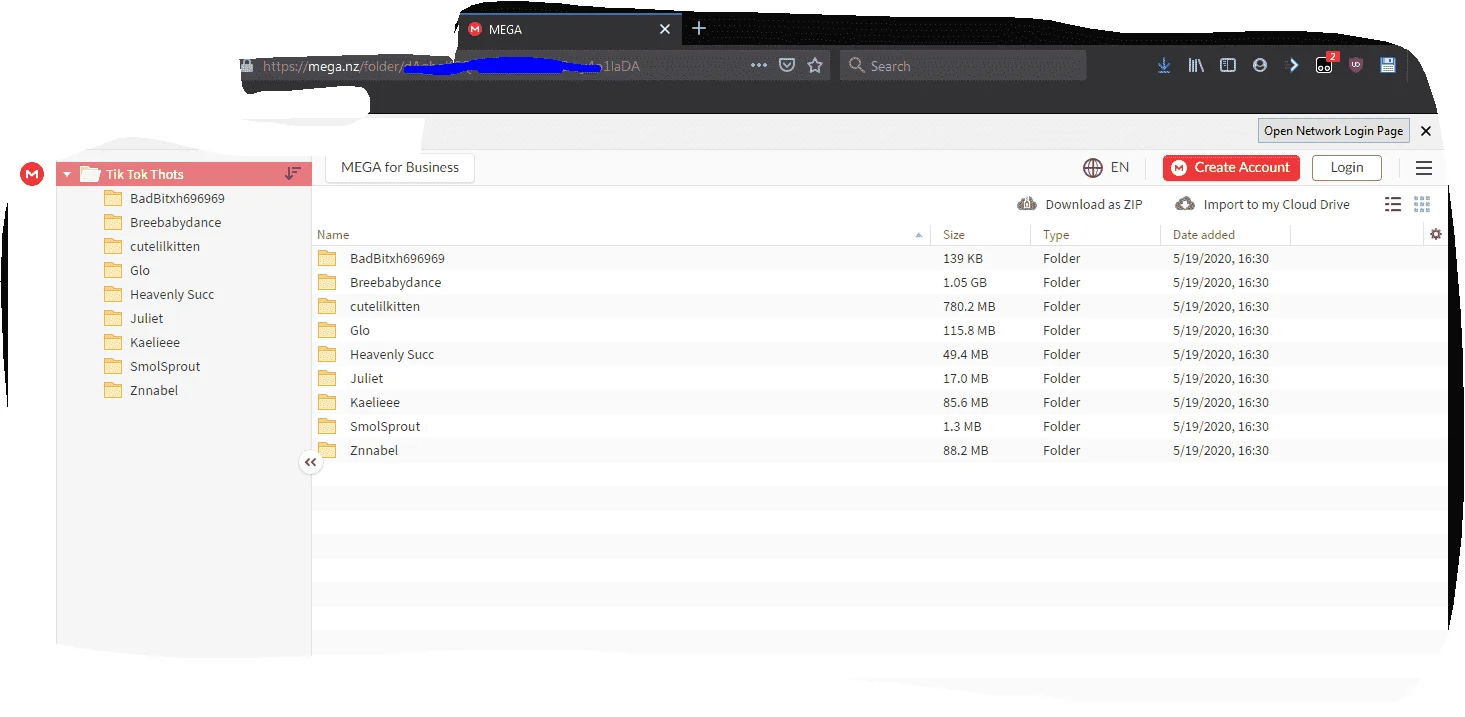
Task: Click the Open Network Login Page button
Action: point(1333,131)
